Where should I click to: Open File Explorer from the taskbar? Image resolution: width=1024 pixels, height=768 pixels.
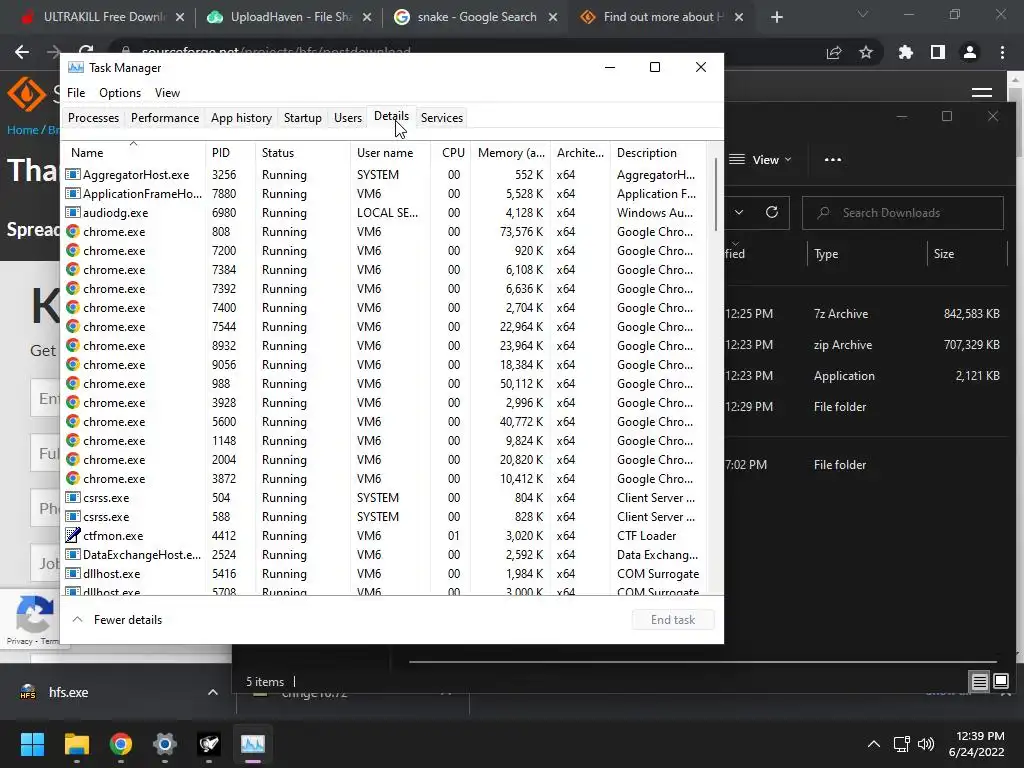76,744
